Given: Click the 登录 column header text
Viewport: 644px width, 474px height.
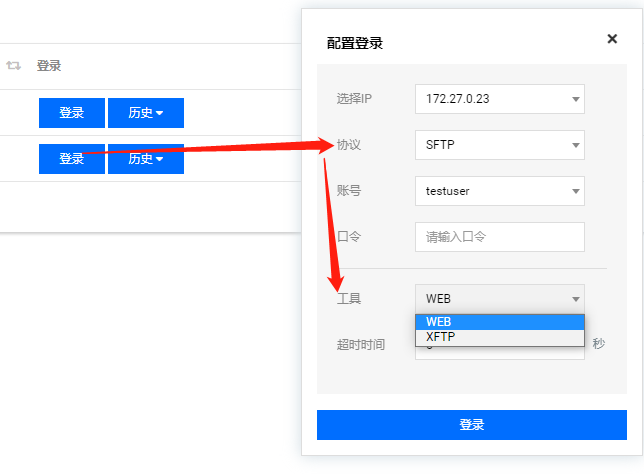Looking at the screenshot, I should click(x=49, y=66).
